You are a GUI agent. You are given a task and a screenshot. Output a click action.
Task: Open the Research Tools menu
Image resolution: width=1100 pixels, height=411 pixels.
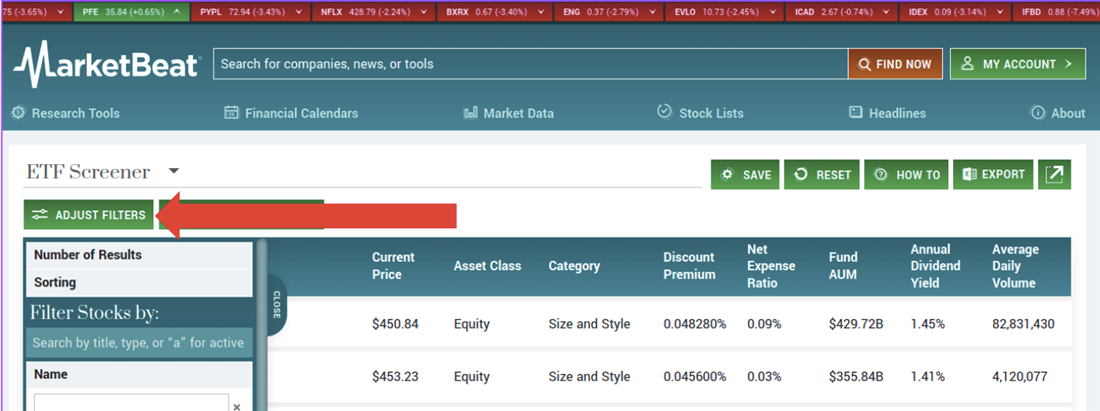point(66,113)
